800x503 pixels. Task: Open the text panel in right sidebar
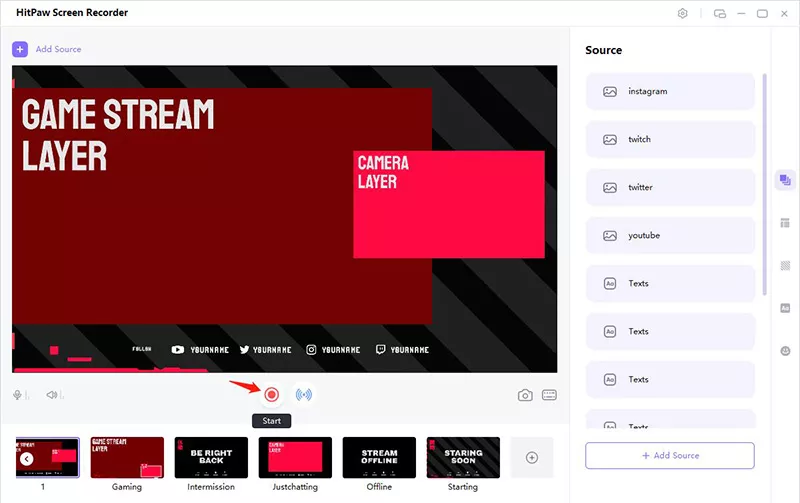(x=785, y=308)
